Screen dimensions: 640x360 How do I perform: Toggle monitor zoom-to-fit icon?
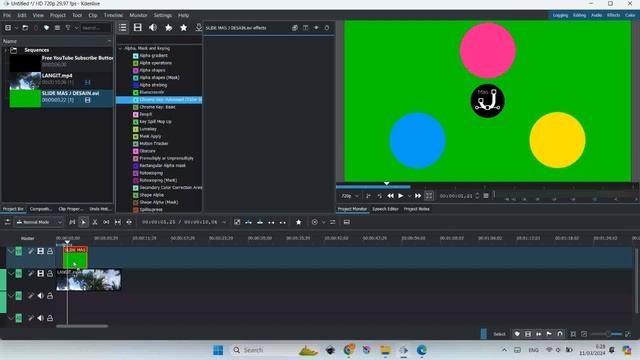[x=429, y=196]
